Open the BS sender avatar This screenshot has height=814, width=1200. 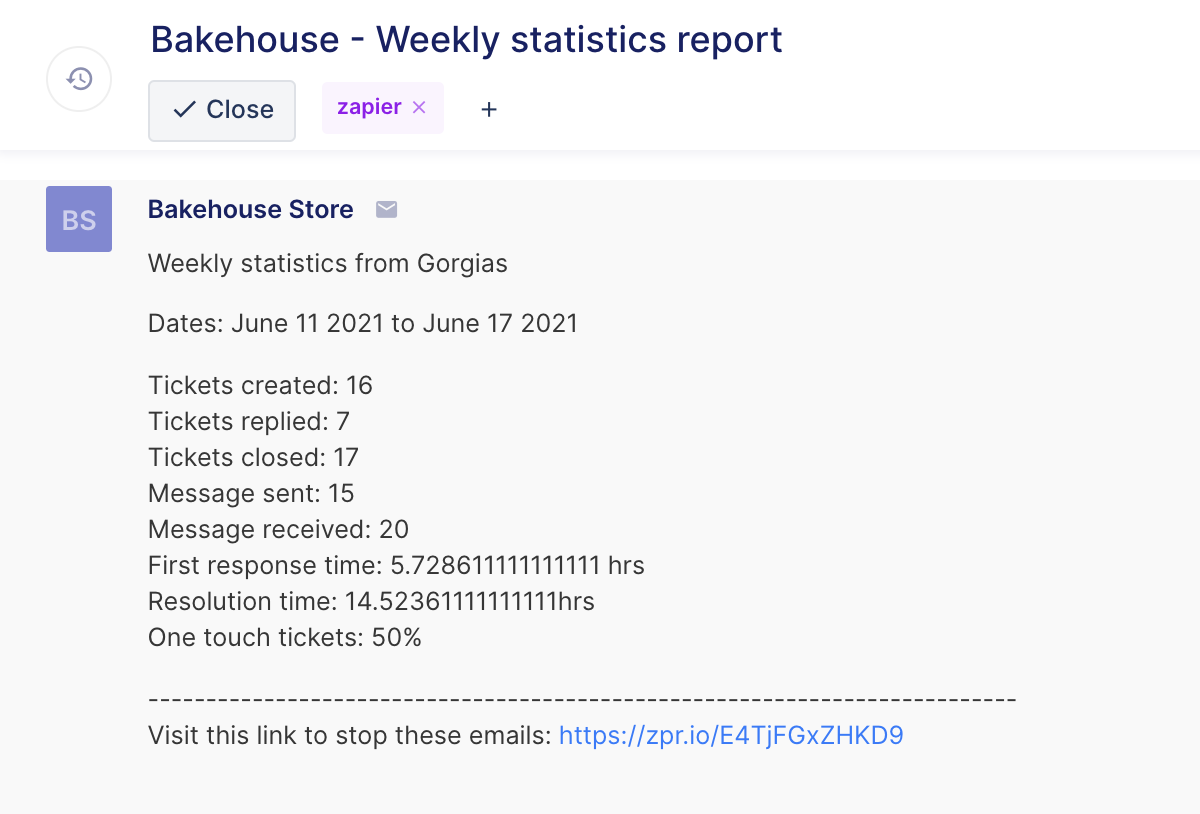[79, 219]
